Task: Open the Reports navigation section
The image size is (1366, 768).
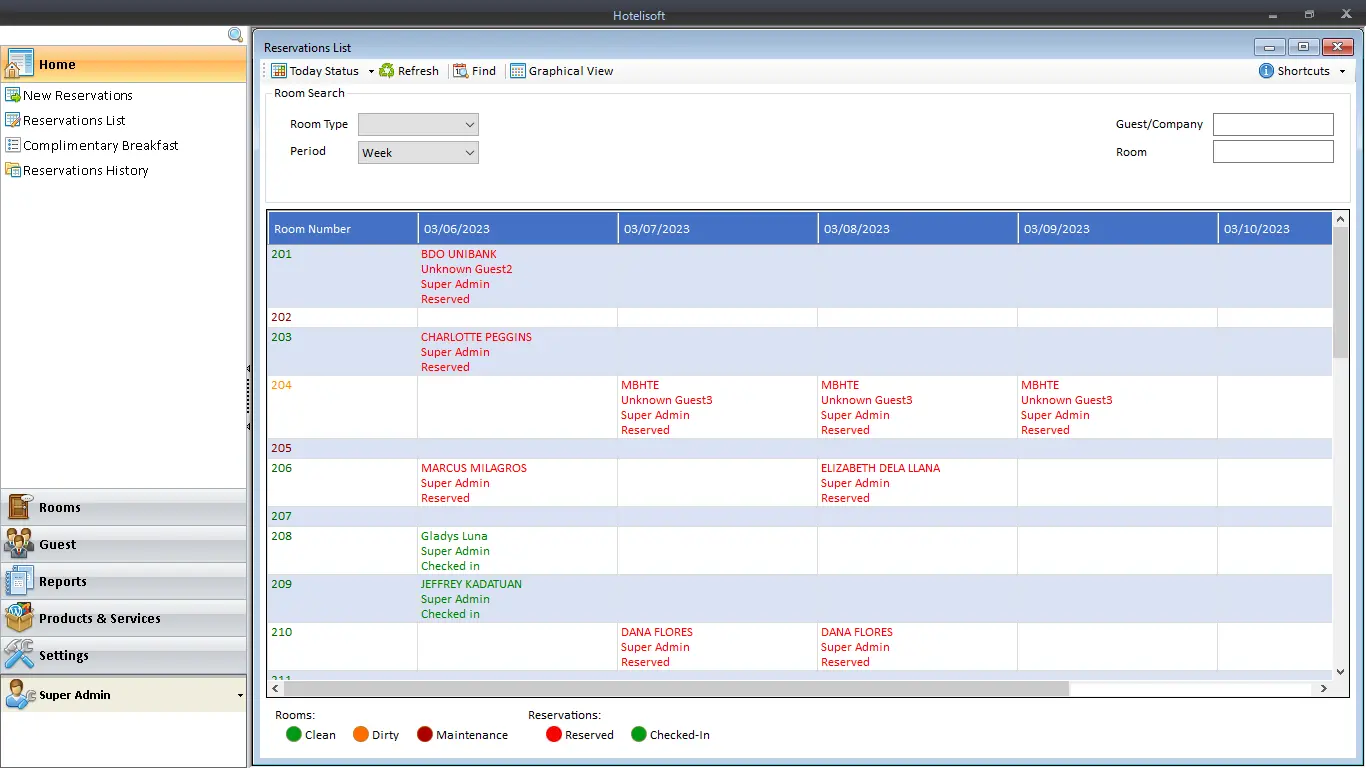Action: tap(123, 581)
